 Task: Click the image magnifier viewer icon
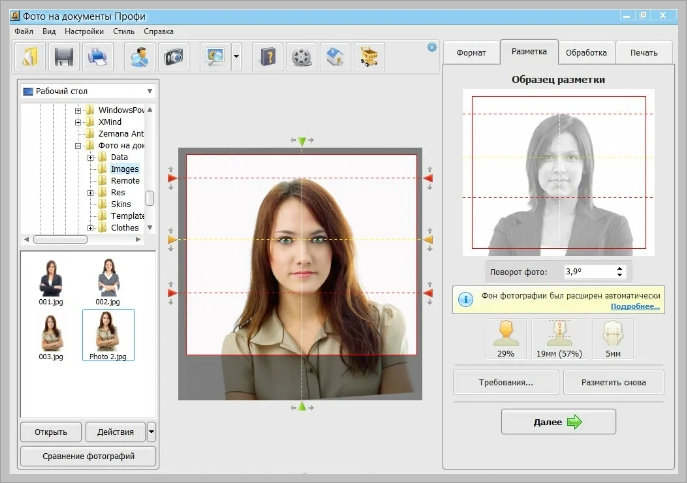coord(215,57)
